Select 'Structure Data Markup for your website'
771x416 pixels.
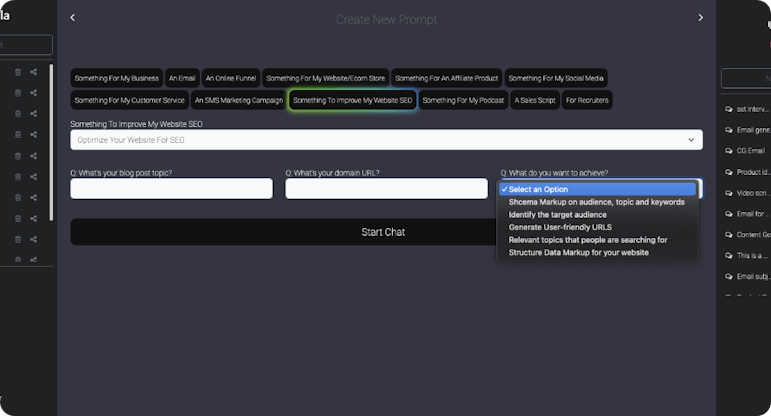tap(578, 253)
